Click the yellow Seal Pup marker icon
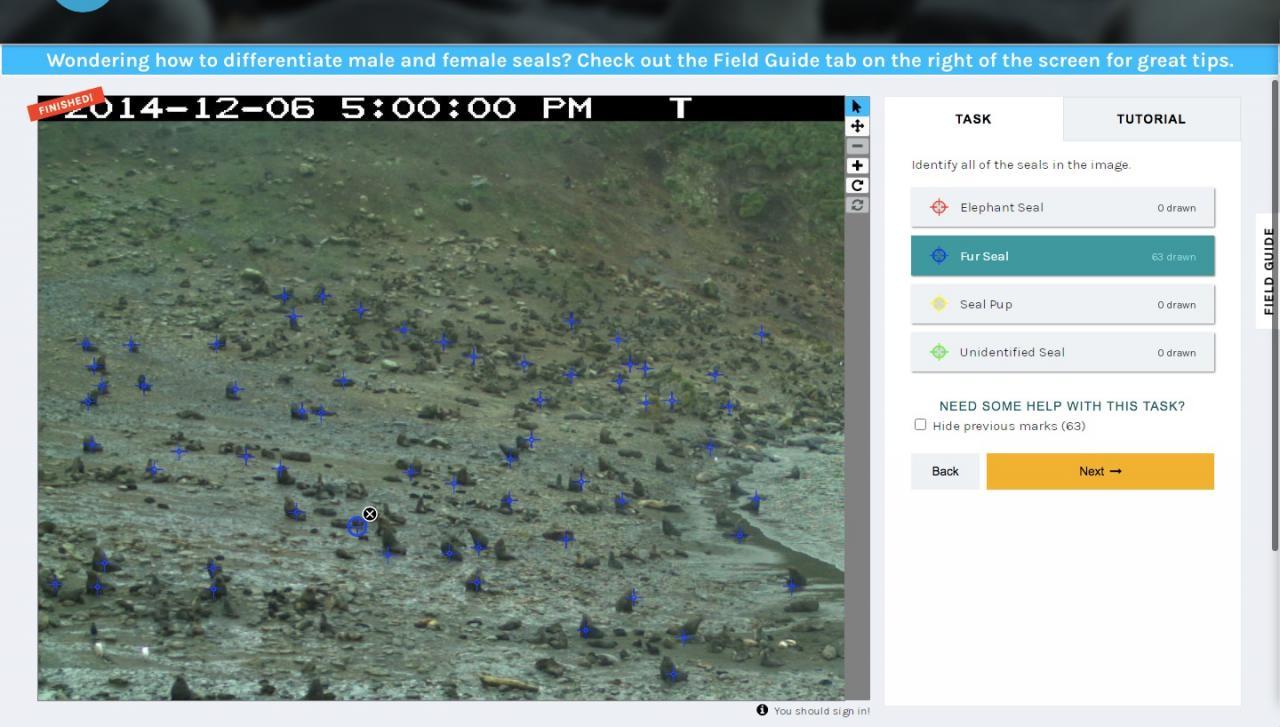This screenshot has width=1280, height=727. pos(938,304)
